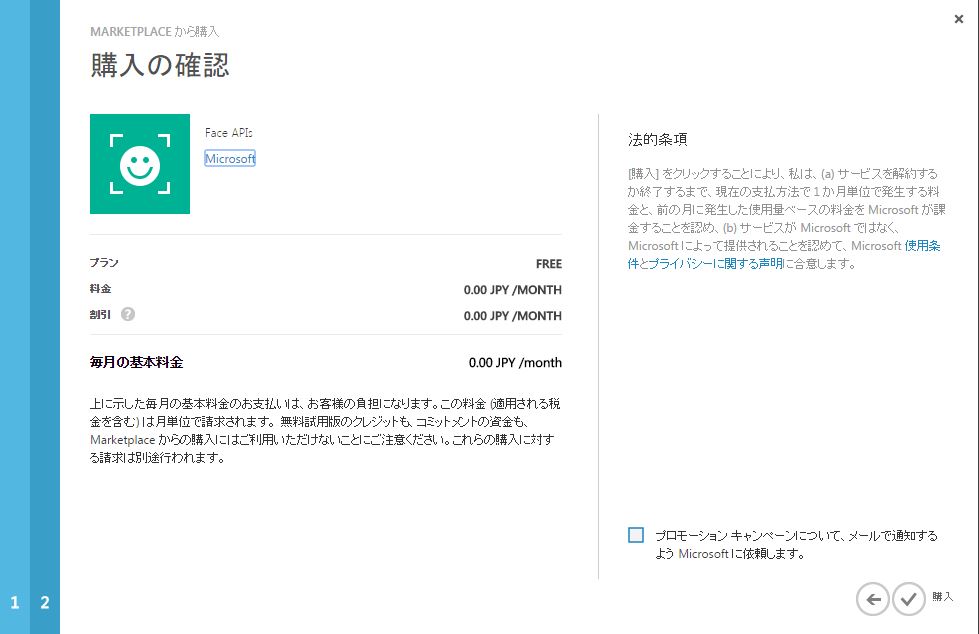The width and height of the screenshot is (979, 634).
Task: Click the FREE plan value
Action: pyautogui.click(x=549, y=264)
